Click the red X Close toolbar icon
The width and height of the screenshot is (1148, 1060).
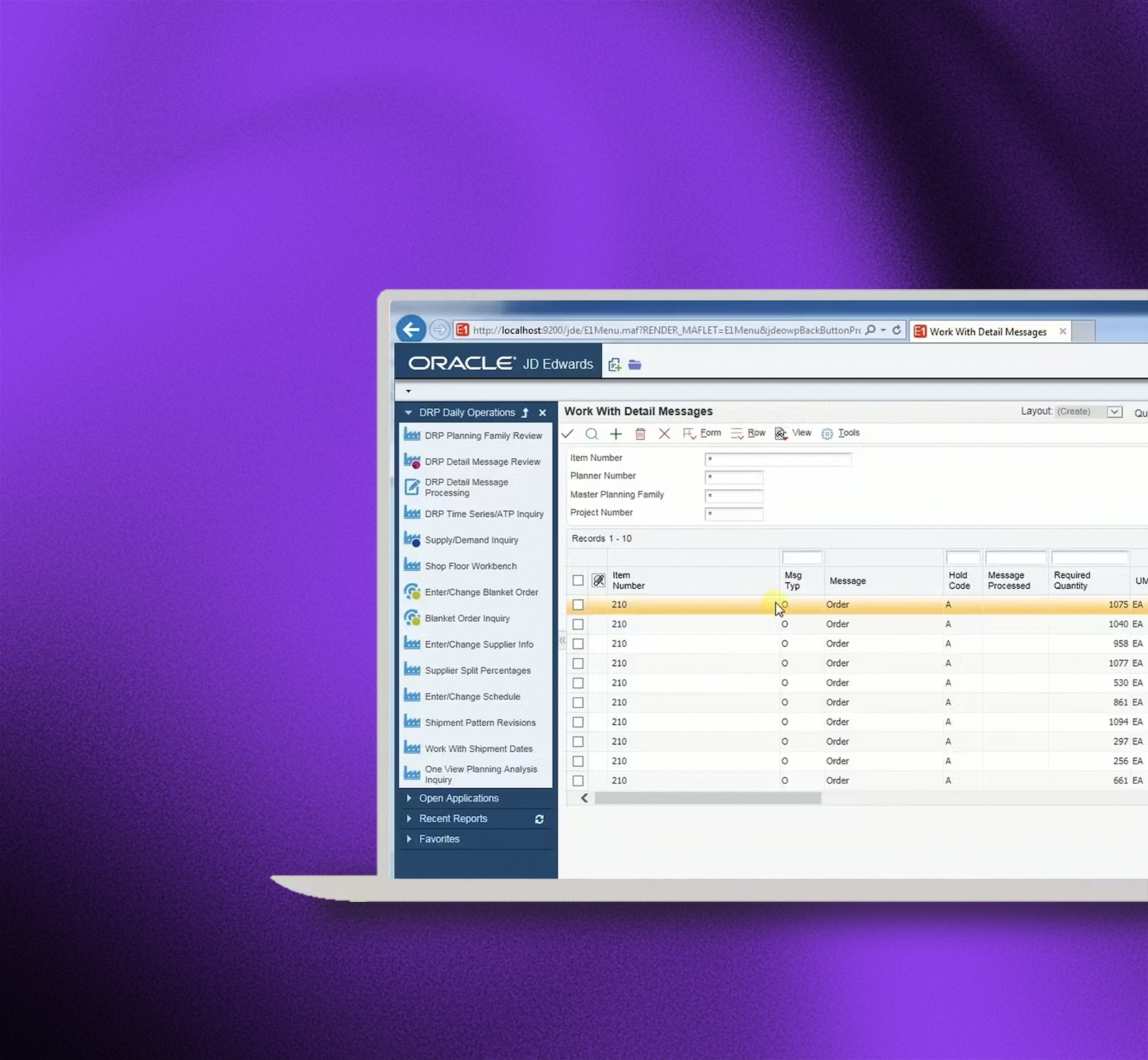664,433
